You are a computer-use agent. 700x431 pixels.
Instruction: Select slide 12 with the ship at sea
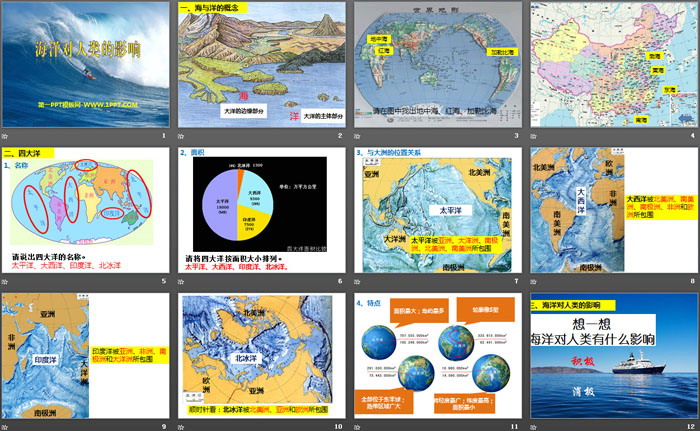[x=612, y=356]
